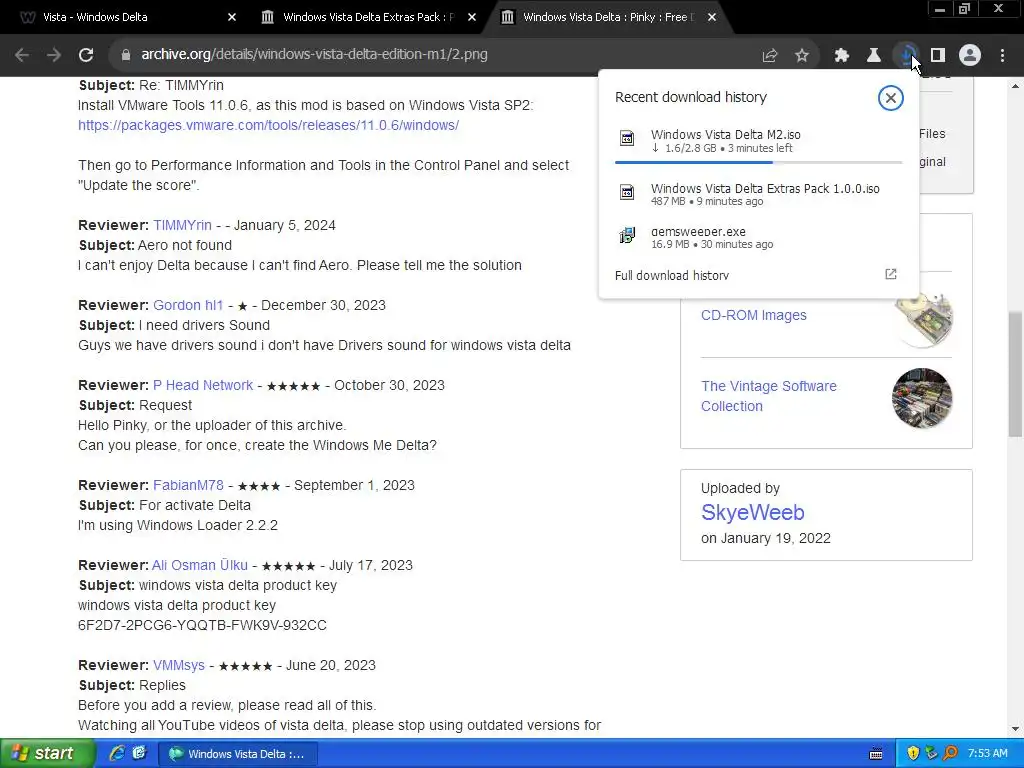Open the VMware Tools 11.0.6 packages link

(x=268, y=125)
